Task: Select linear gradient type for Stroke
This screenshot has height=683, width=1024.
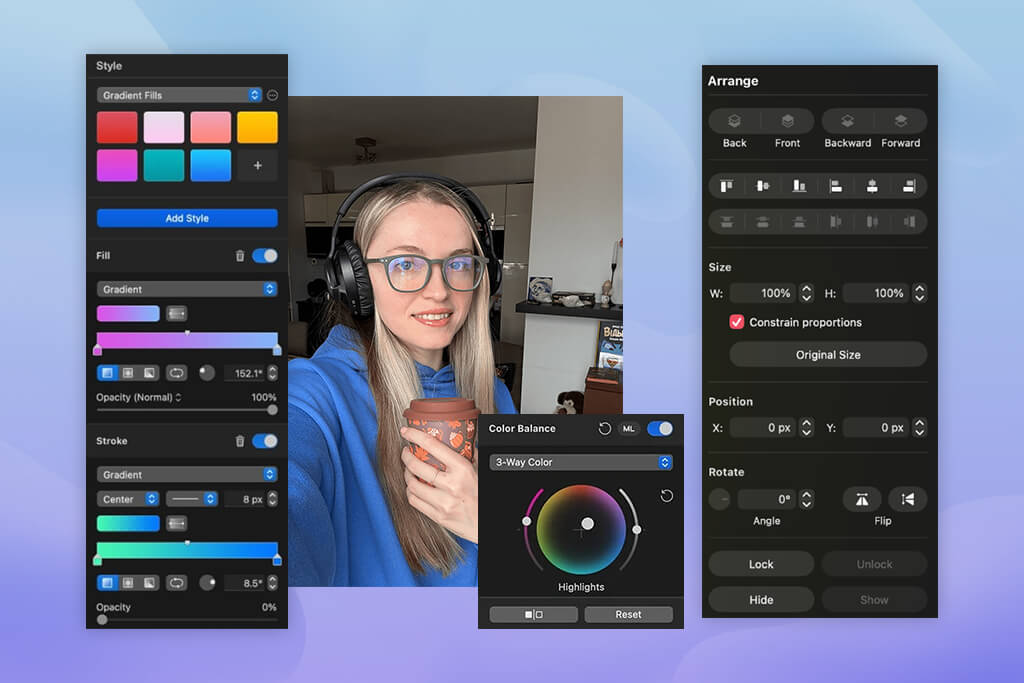Action: tap(107, 582)
